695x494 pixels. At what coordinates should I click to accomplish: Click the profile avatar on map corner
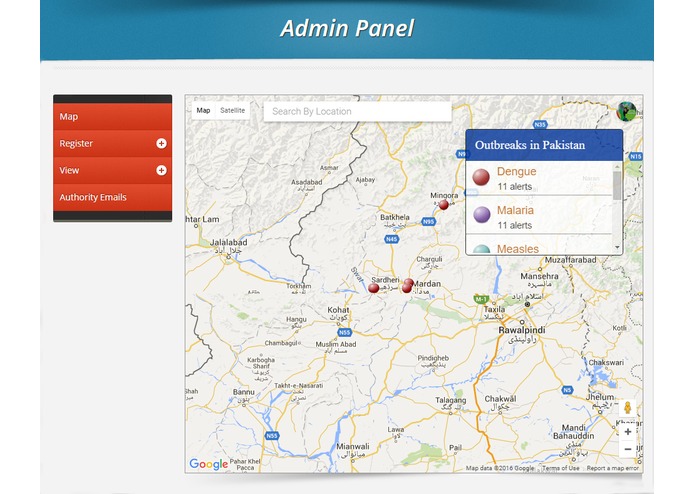point(626,111)
